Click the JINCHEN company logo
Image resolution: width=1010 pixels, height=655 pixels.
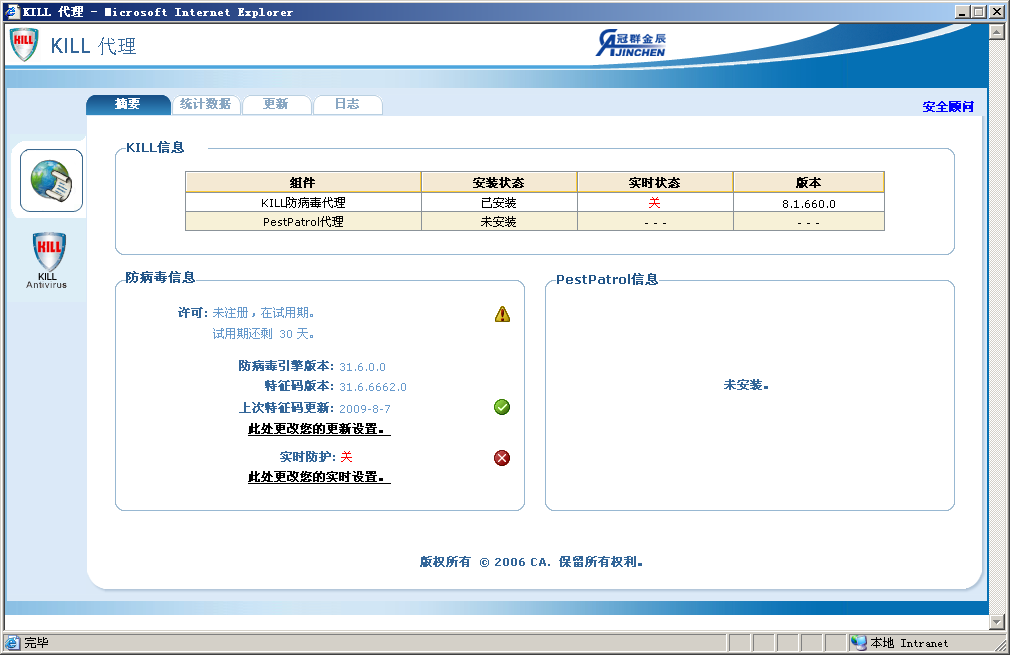click(631, 44)
